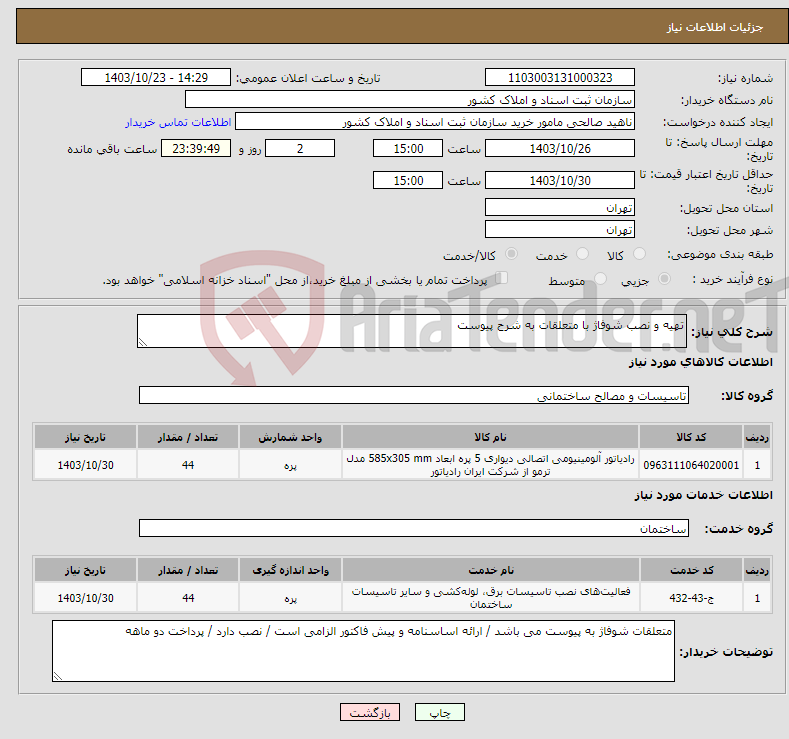The image size is (789, 739).
Task: Click the بازگشت back button
Action: (370, 712)
